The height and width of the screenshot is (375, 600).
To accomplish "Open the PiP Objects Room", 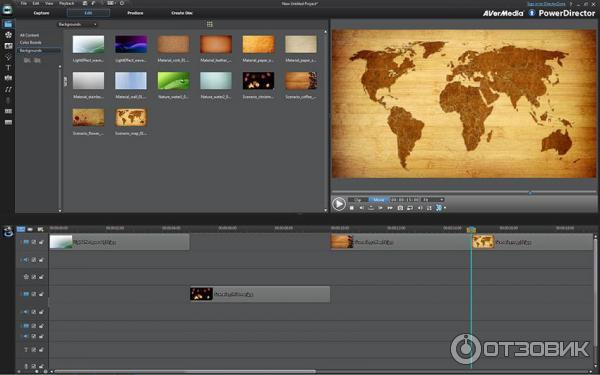I will pyautogui.click(x=8, y=46).
